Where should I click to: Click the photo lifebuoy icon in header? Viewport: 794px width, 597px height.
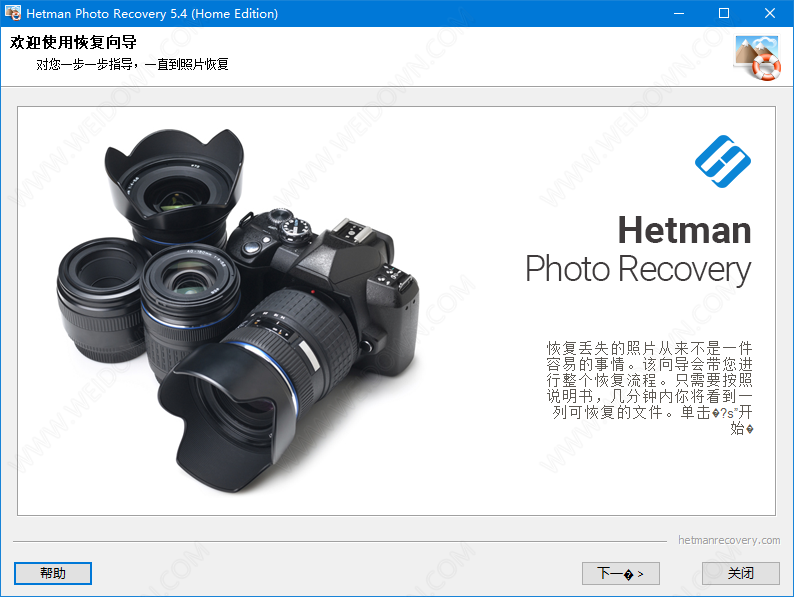758,58
